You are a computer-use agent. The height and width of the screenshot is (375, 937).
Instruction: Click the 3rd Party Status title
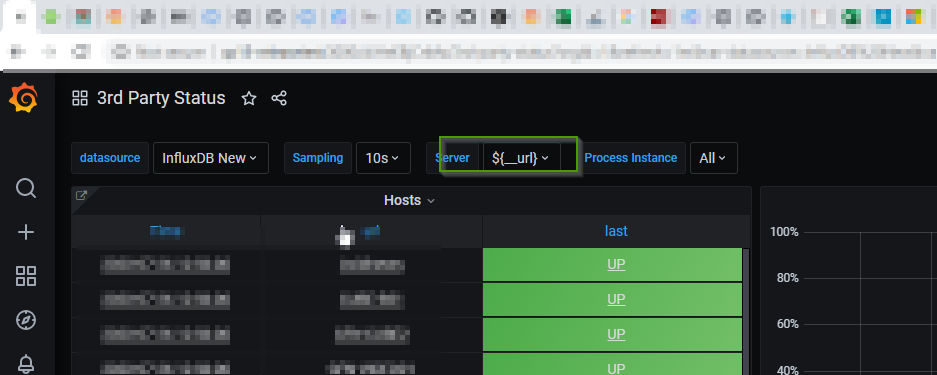pos(161,98)
